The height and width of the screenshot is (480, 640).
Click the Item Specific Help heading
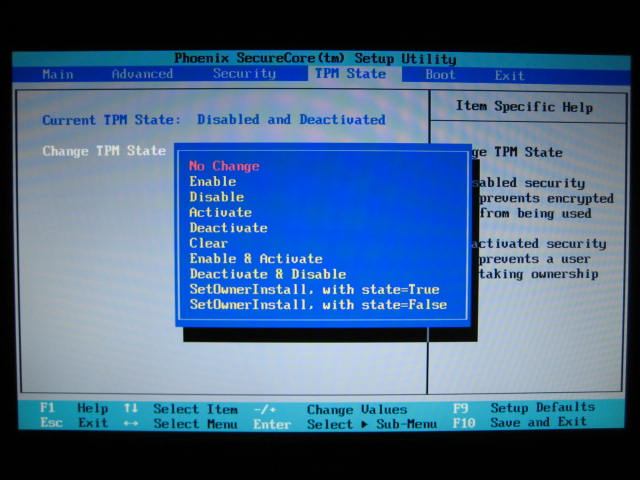point(524,107)
